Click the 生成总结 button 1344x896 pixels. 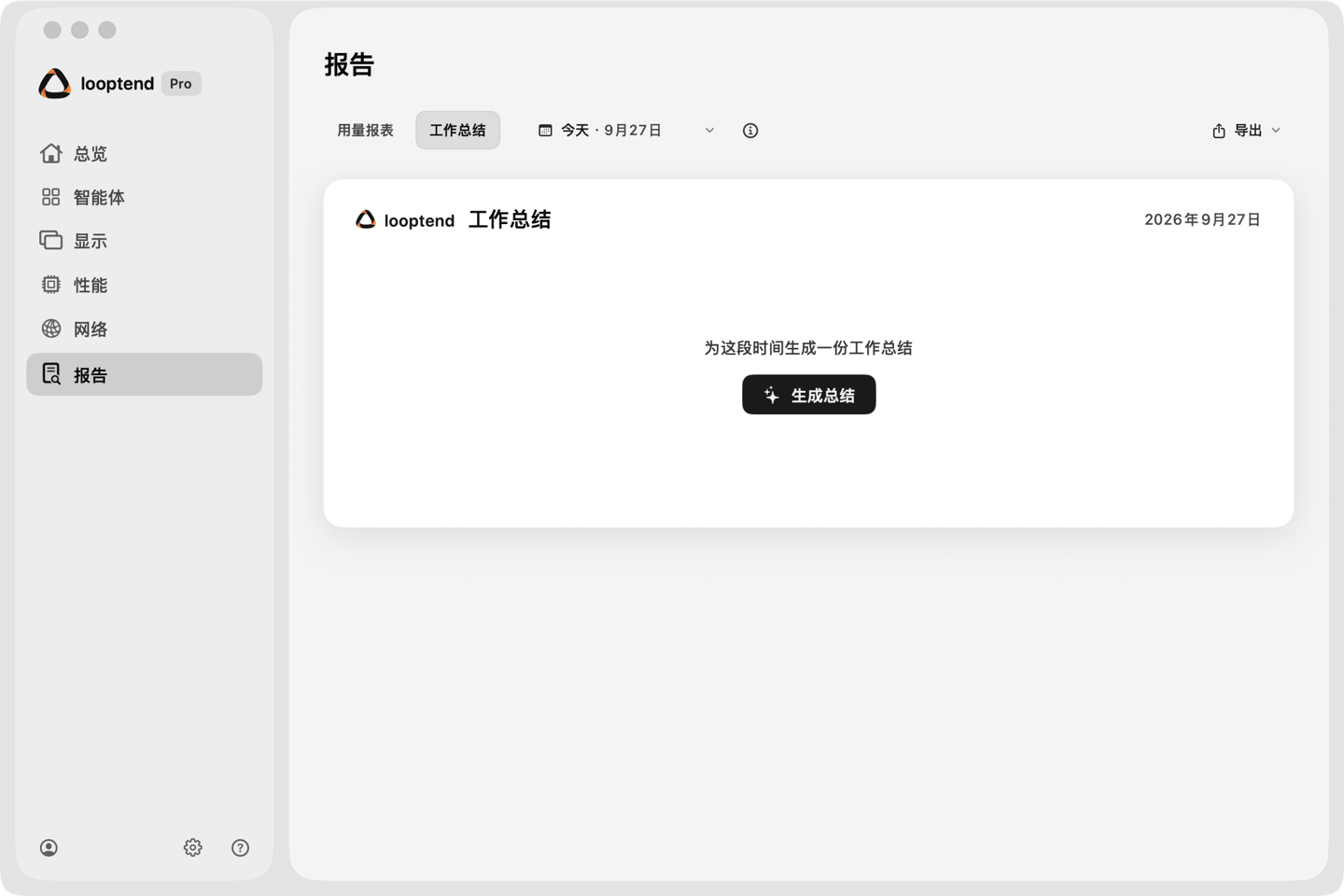809,395
